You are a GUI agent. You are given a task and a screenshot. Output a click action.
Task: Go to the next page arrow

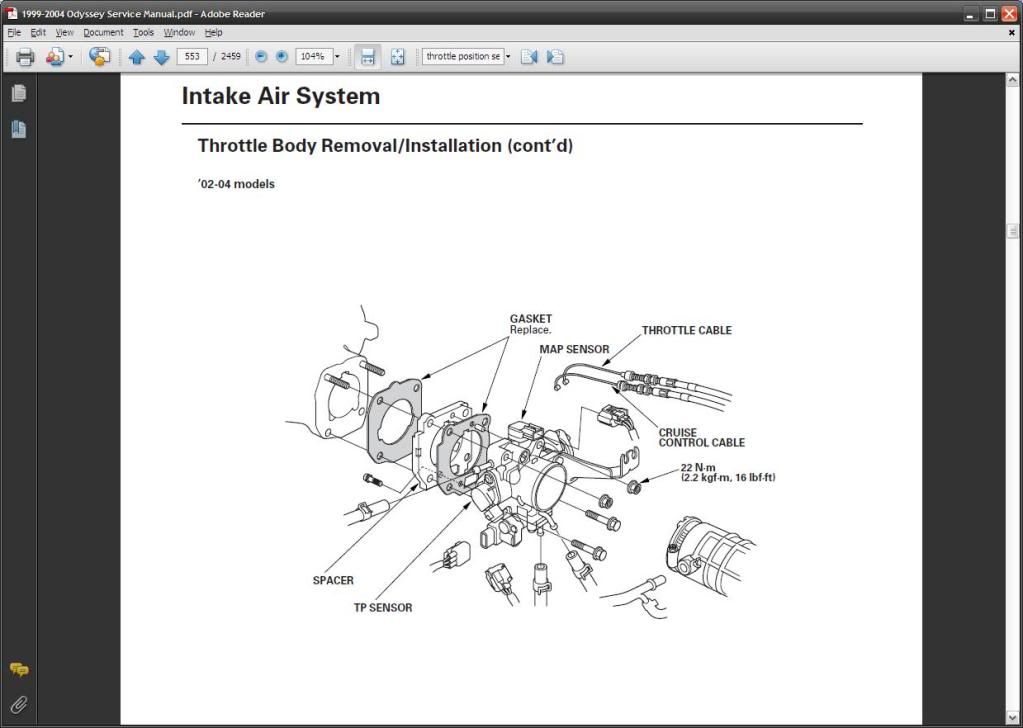tap(161, 56)
